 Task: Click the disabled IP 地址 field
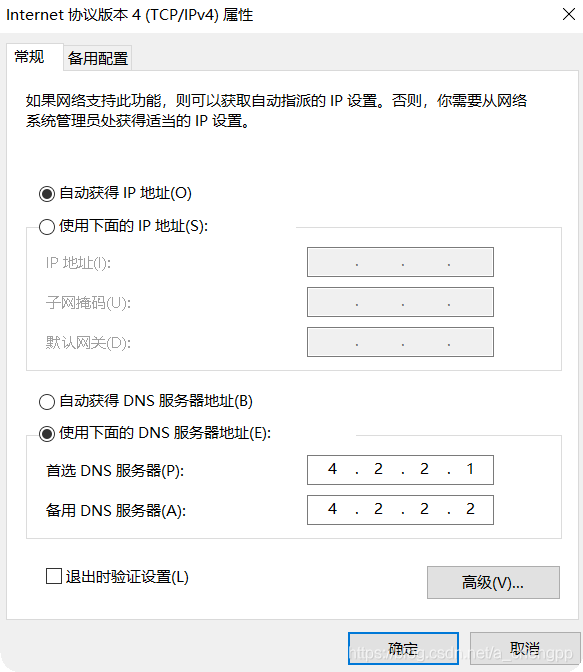tap(400, 262)
